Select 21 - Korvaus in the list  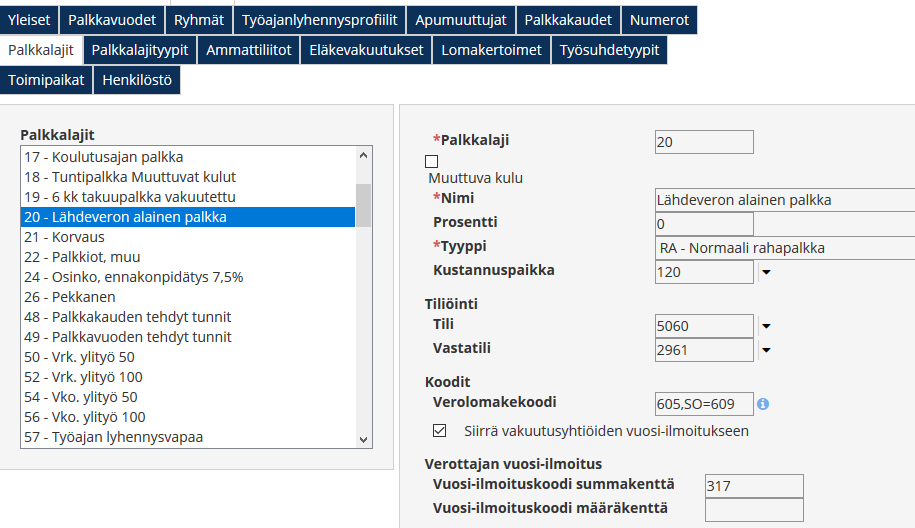coord(64,237)
